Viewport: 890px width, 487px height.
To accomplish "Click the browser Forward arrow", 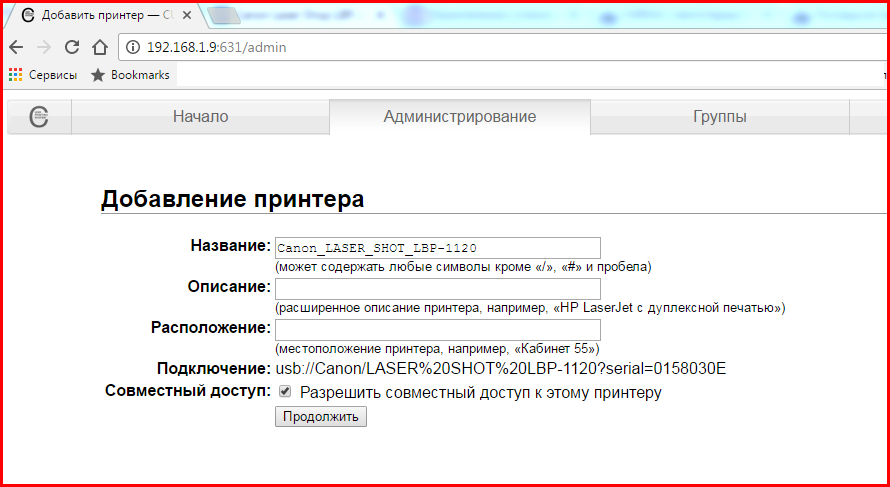I will pos(44,47).
